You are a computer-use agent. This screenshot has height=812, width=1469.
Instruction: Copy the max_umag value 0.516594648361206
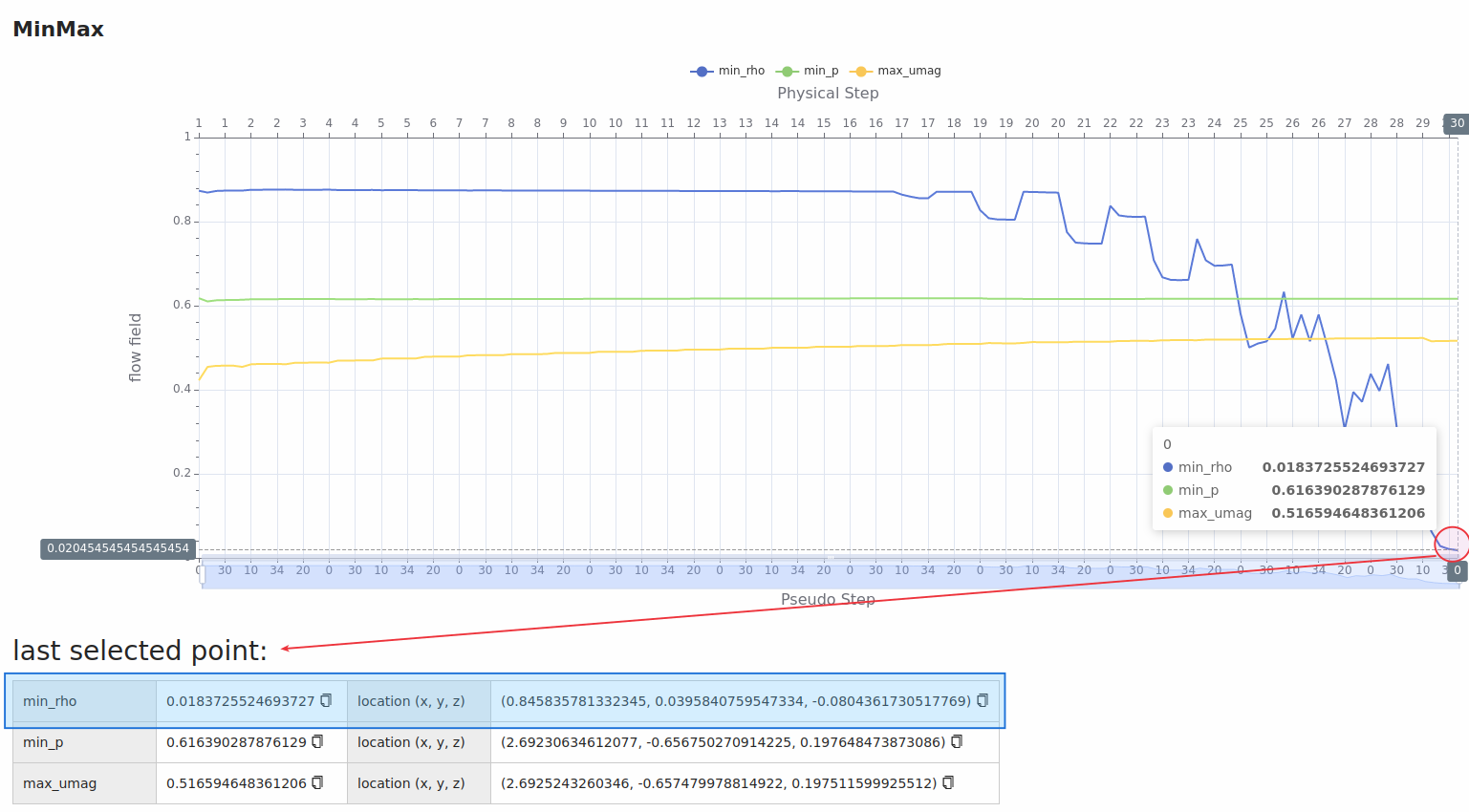tap(318, 782)
